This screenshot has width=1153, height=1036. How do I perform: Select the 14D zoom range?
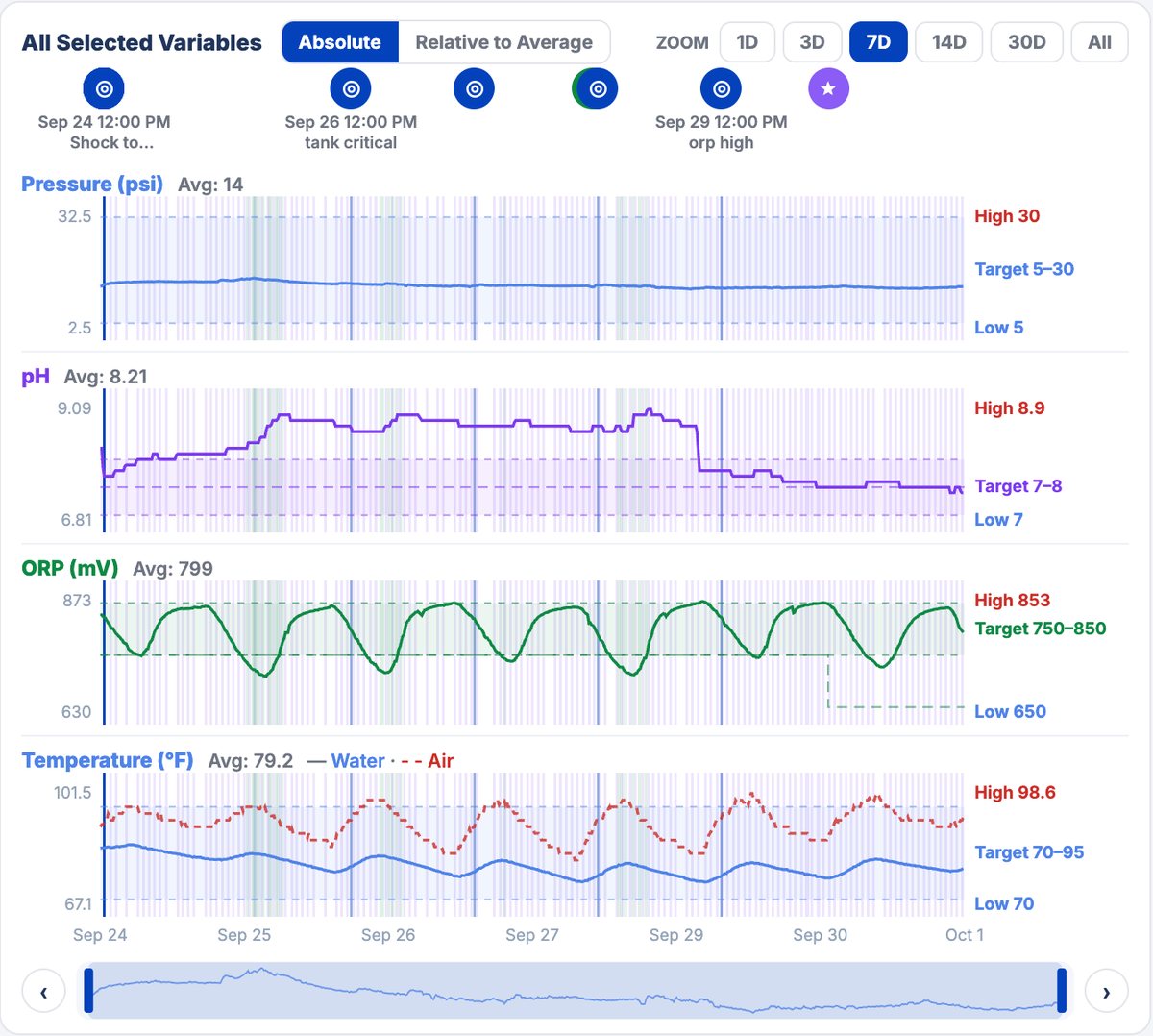(948, 42)
